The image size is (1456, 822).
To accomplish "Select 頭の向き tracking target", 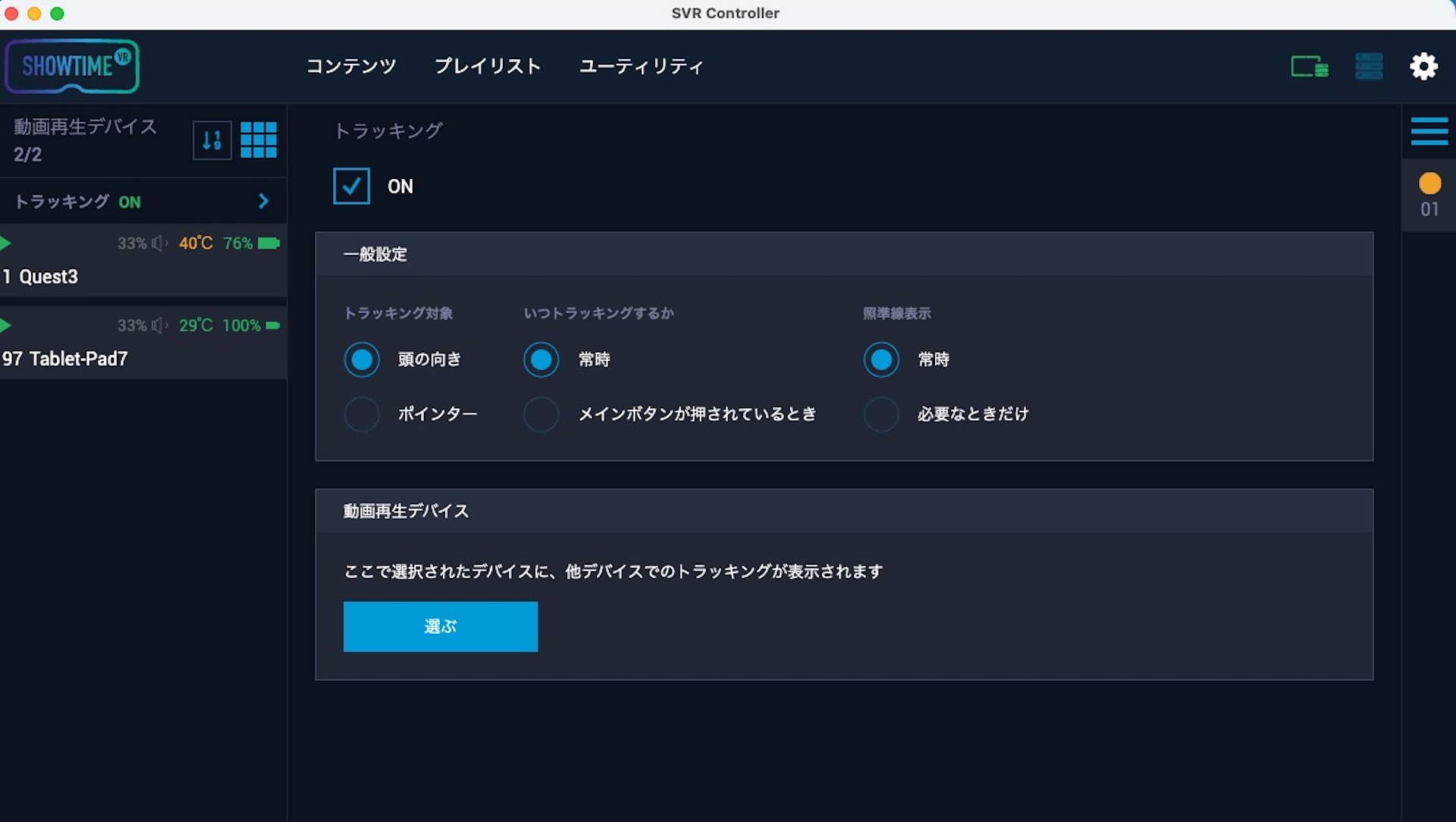I will [362, 359].
